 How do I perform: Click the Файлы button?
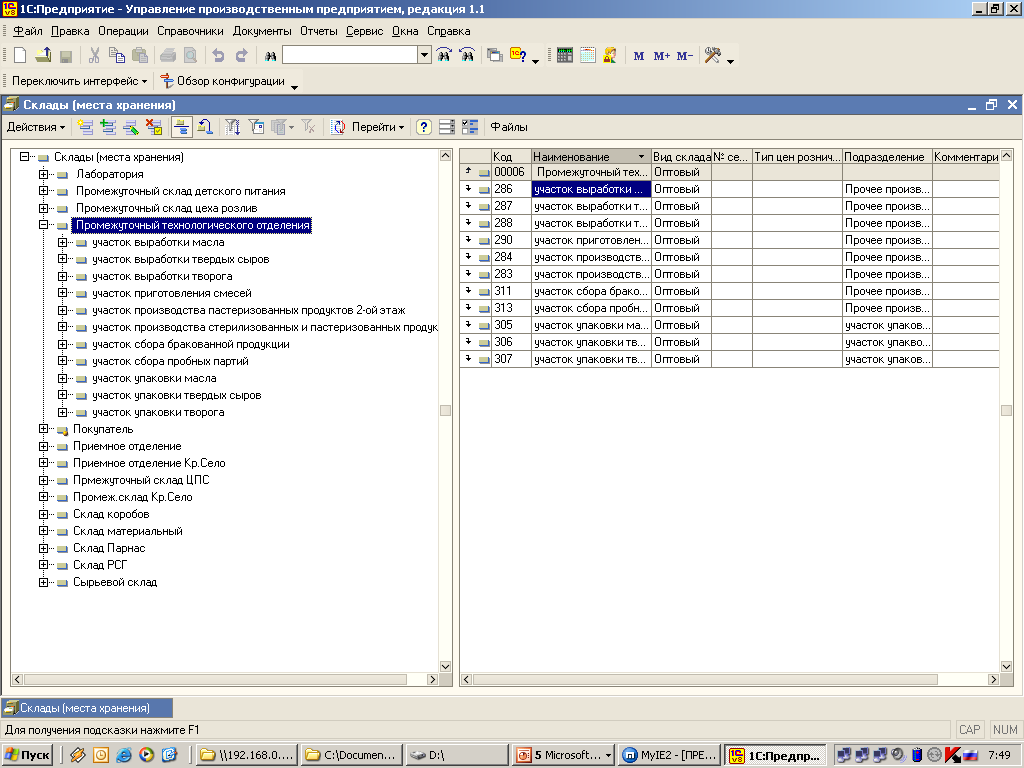[509, 127]
